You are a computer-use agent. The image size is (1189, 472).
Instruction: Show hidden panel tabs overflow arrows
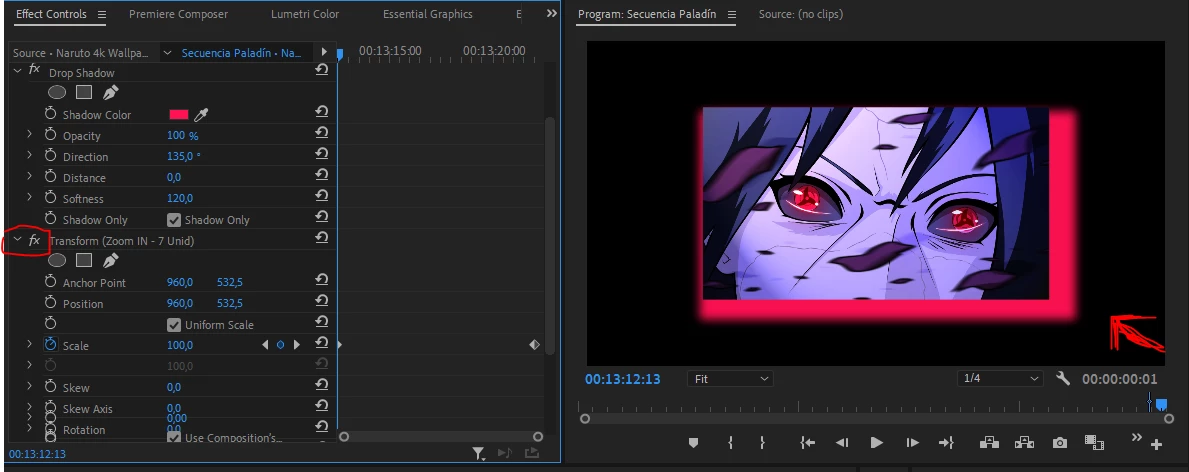coord(551,14)
